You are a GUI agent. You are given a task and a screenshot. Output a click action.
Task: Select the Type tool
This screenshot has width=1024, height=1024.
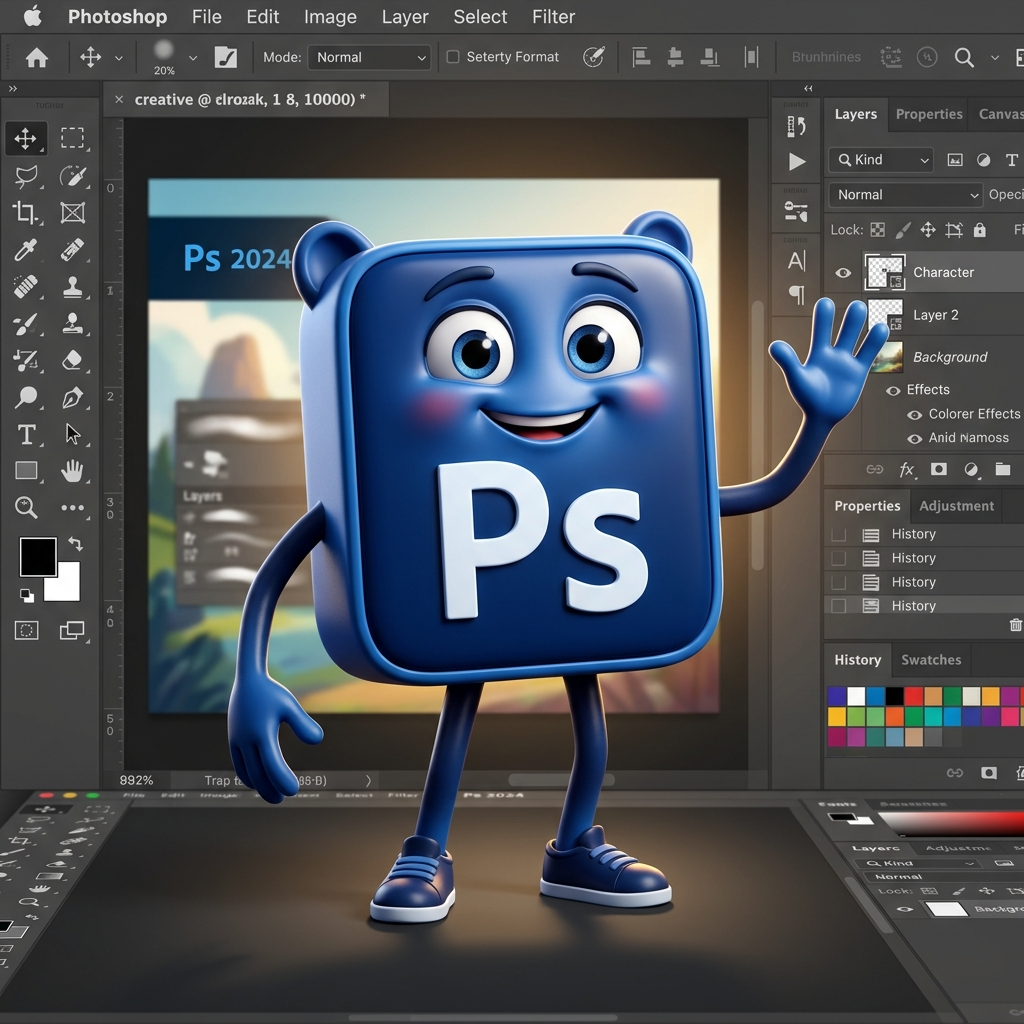[26, 434]
